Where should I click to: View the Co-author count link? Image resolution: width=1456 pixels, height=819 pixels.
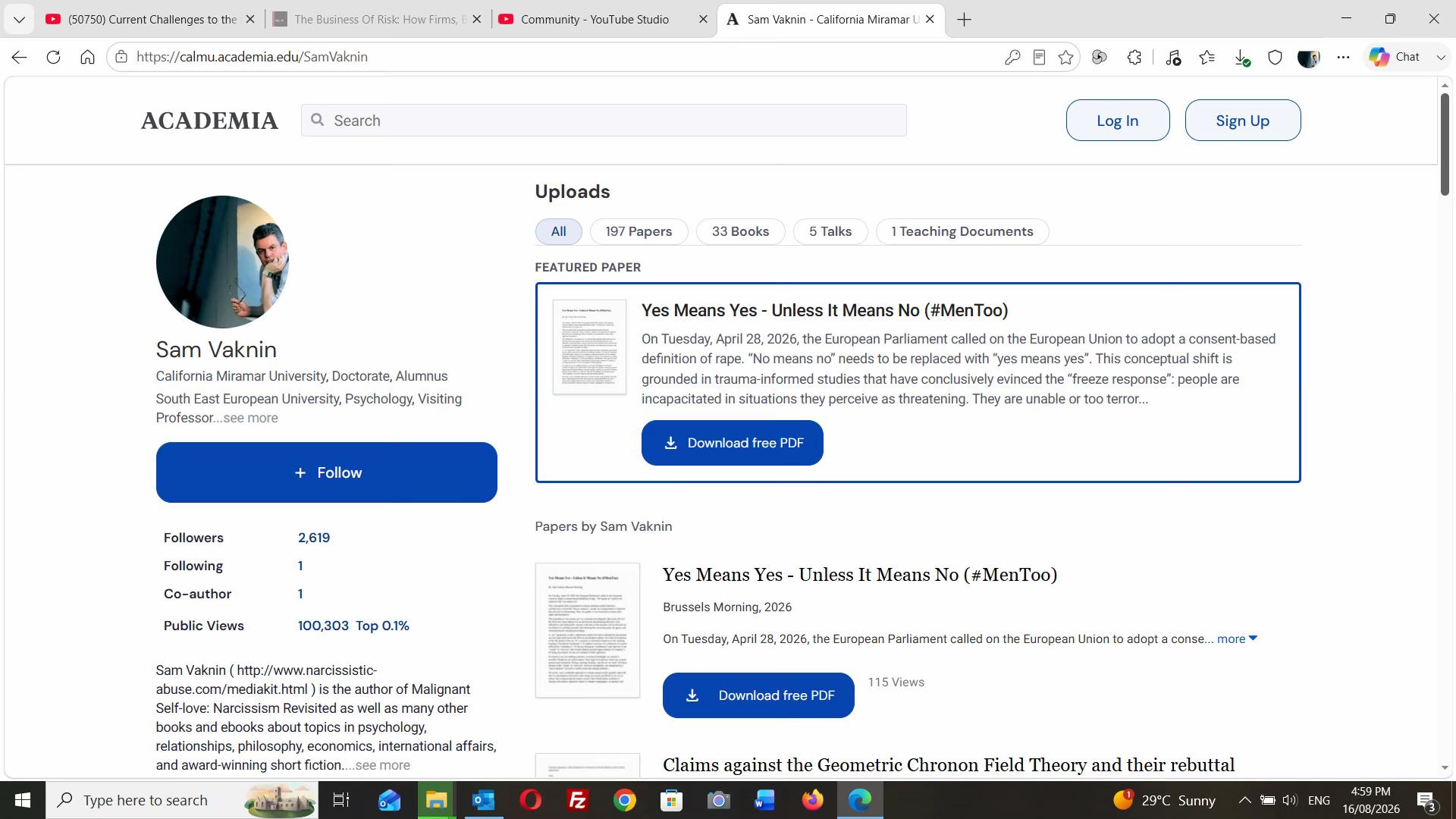coord(300,594)
